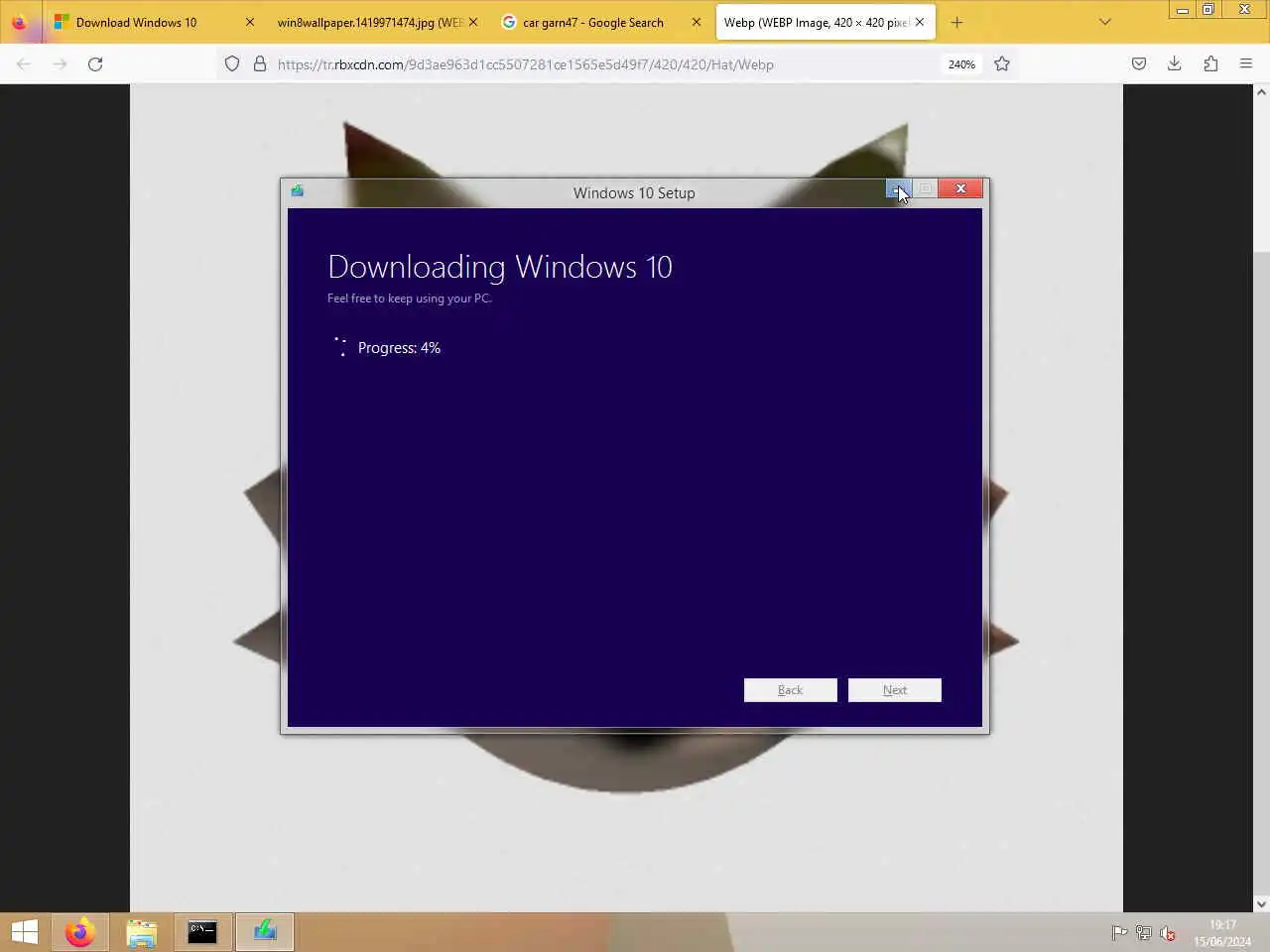Viewport: 1270px width, 952px height.
Task: Click the muted volume tray icon
Action: point(1168,932)
